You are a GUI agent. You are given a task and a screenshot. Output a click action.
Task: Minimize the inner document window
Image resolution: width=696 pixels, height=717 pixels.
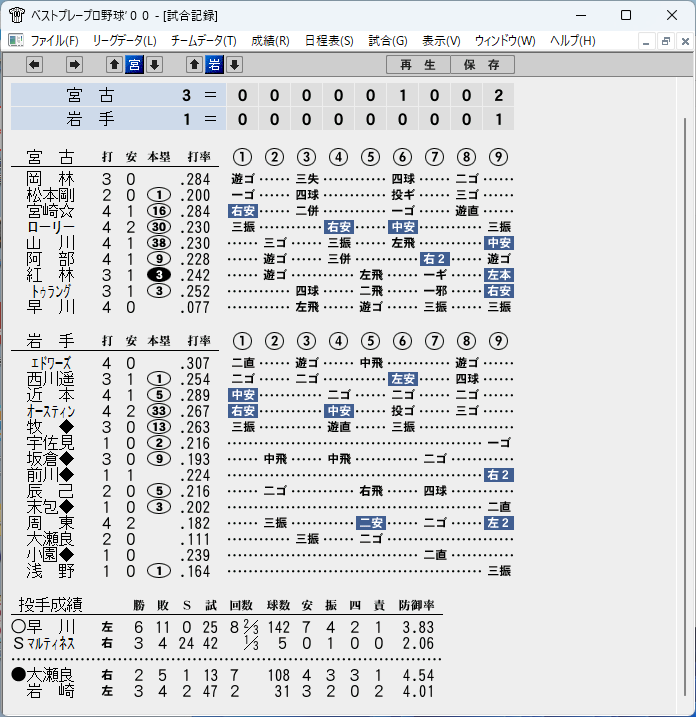pyautogui.click(x=646, y=41)
